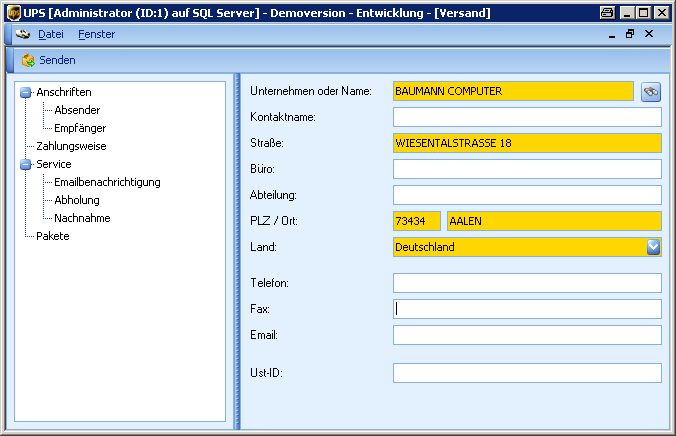Select Service in the tree
This screenshot has width=676, height=436.
click(54, 164)
